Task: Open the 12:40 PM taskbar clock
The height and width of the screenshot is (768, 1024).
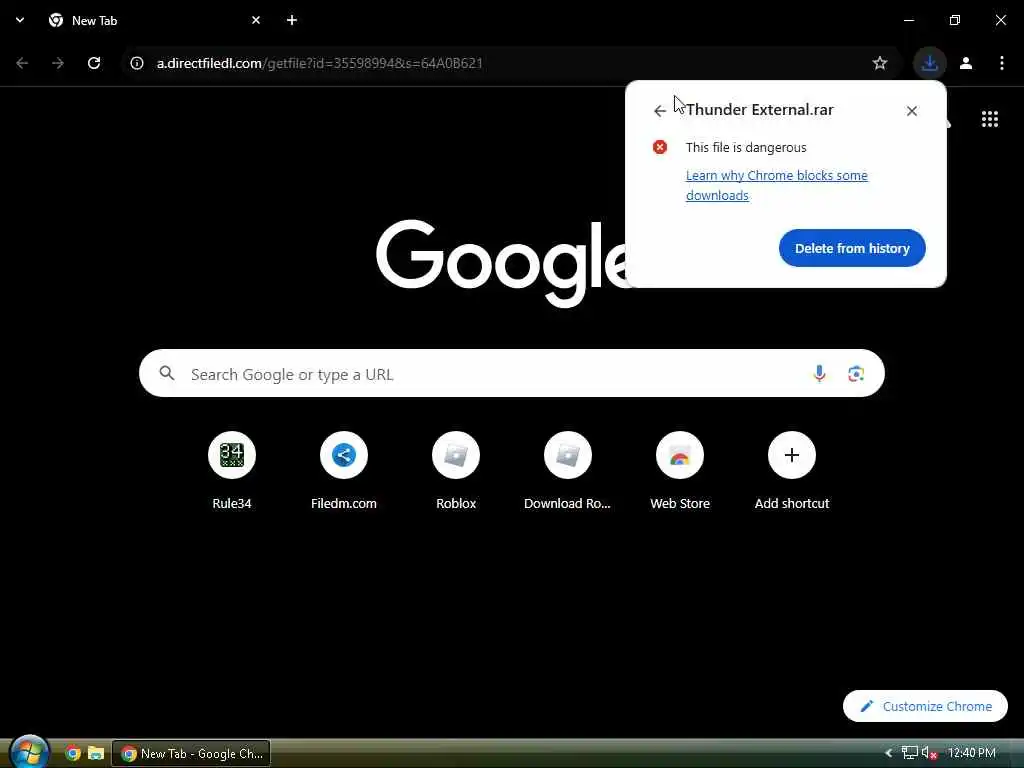Action: coord(972,754)
